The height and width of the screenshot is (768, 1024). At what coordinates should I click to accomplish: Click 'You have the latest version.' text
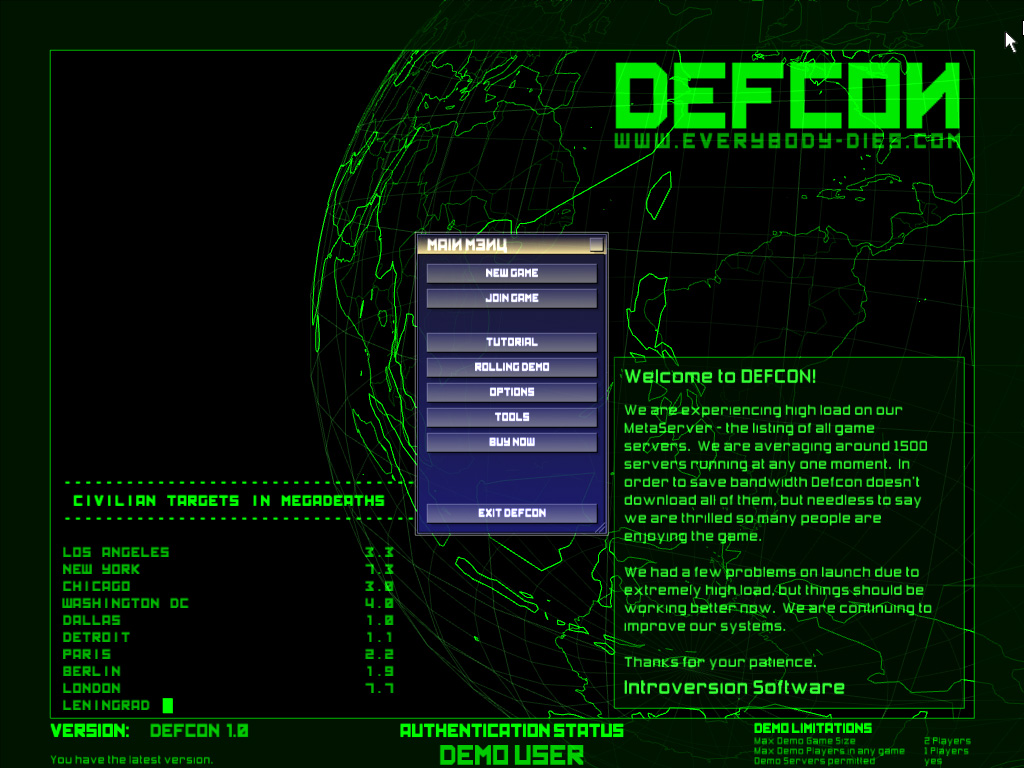131,760
